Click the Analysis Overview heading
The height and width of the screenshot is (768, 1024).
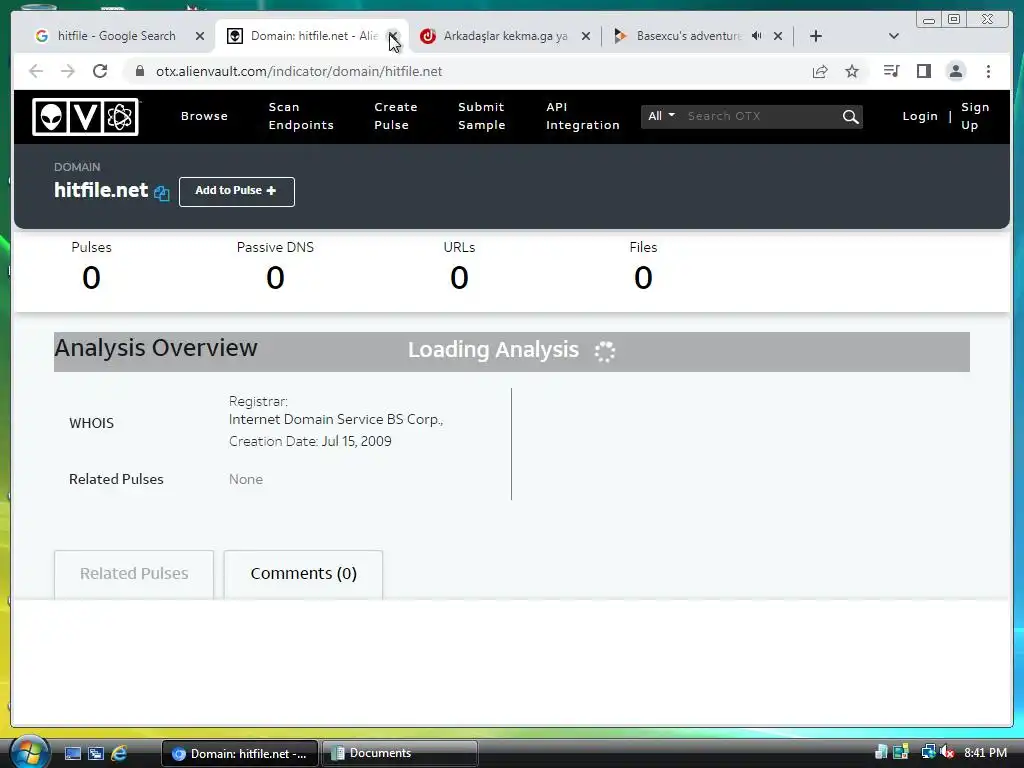156,348
